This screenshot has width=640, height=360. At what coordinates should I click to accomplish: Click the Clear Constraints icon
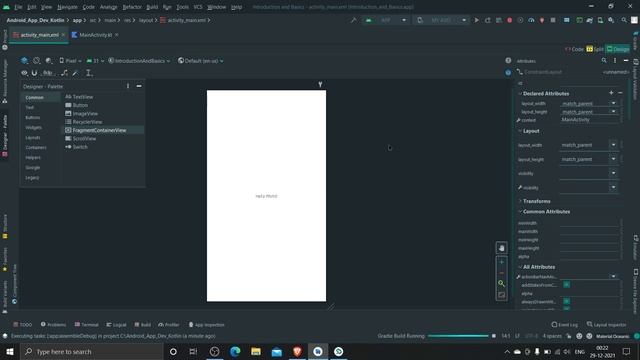coord(64,73)
